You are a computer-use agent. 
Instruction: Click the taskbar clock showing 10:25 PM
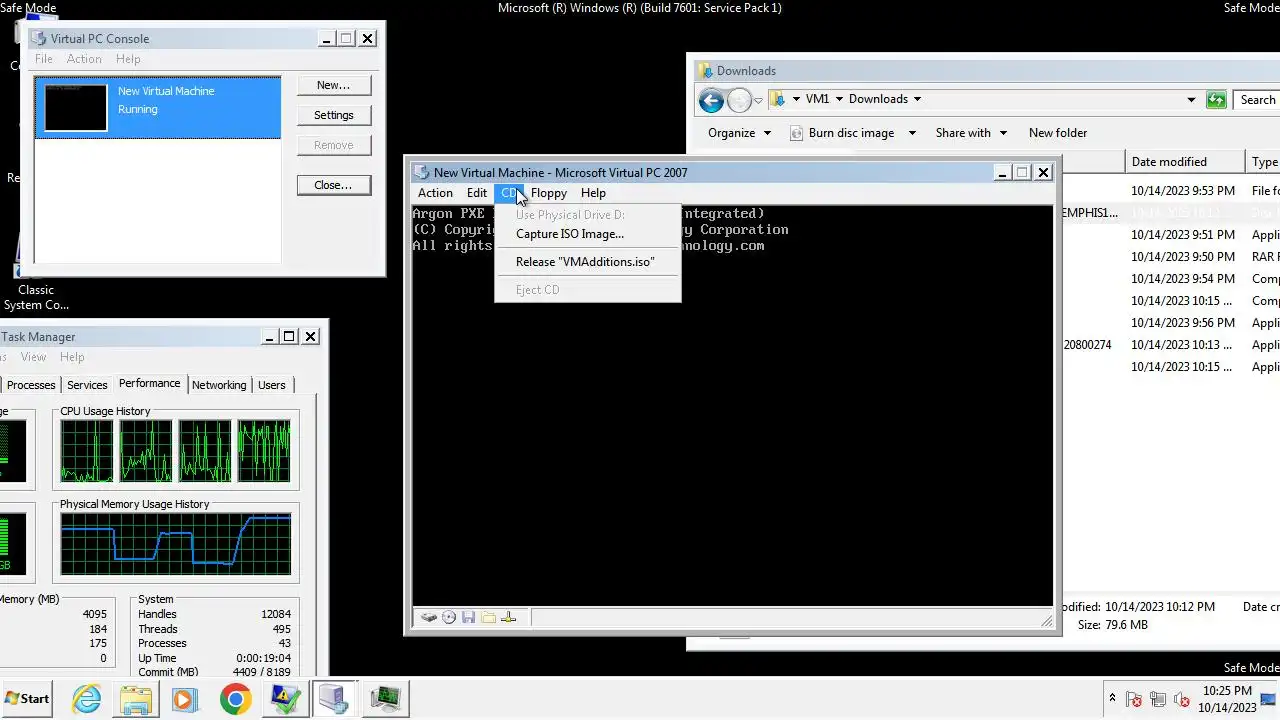pos(1227,699)
